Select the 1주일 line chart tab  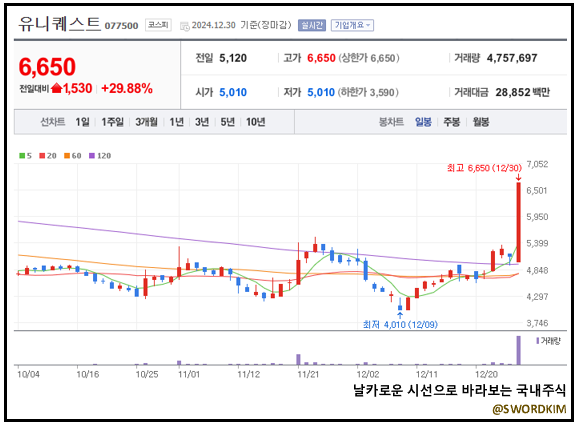coord(113,122)
